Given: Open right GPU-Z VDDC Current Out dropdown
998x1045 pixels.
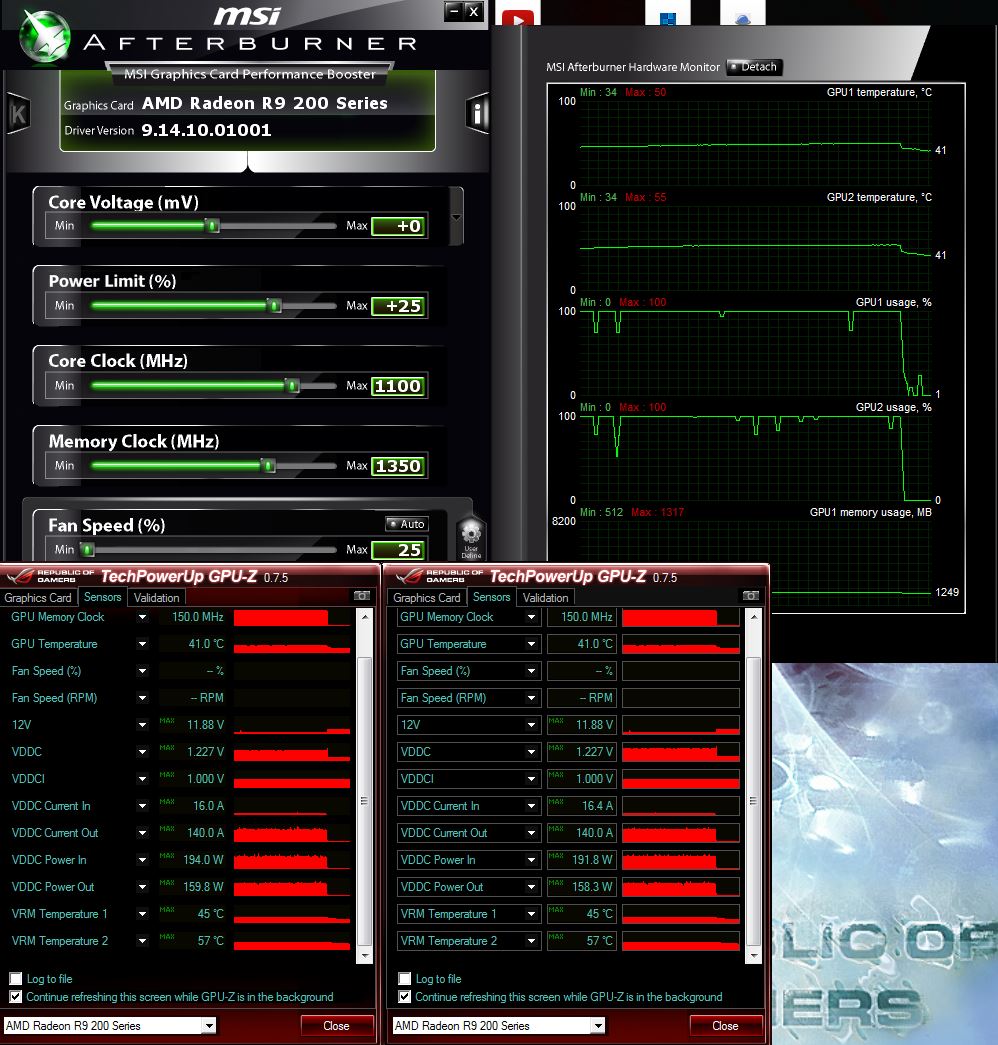Looking at the screenshot, I should click(531, 833).
